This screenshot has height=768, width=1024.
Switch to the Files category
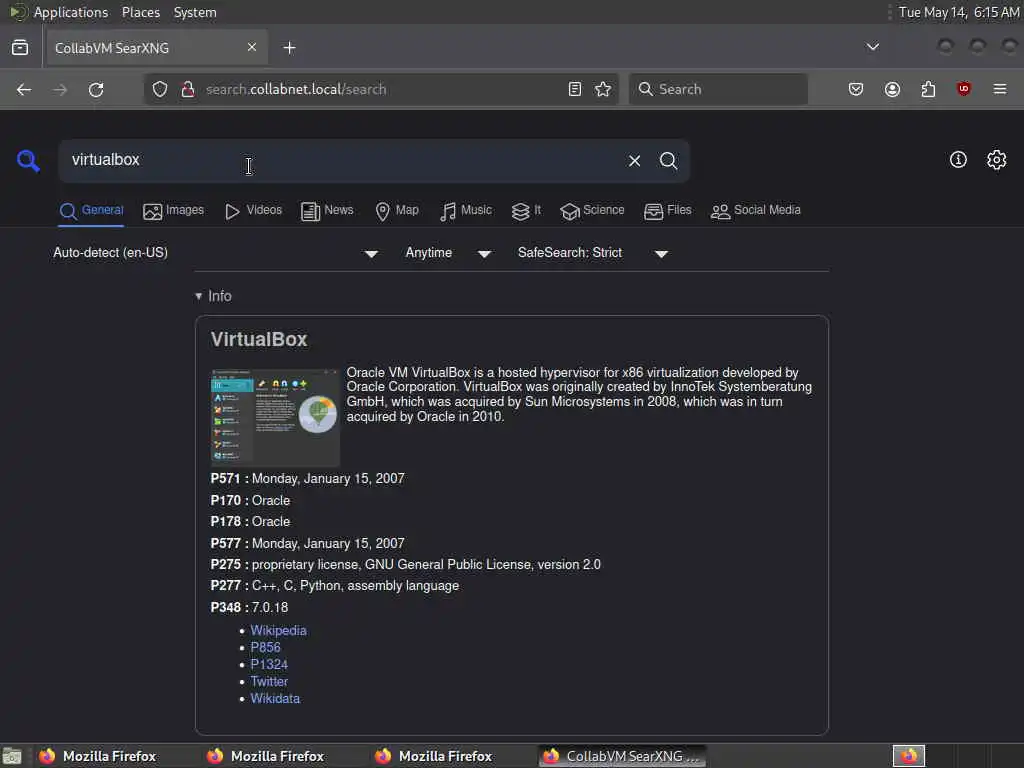pos(667,210)
